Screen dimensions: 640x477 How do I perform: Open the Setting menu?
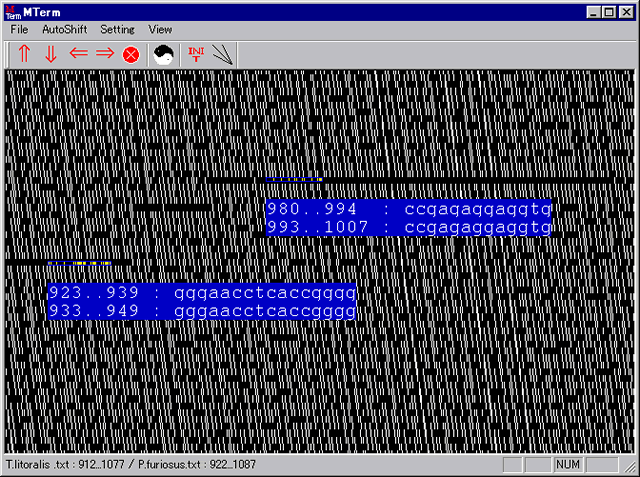click(x=117, y=30)
